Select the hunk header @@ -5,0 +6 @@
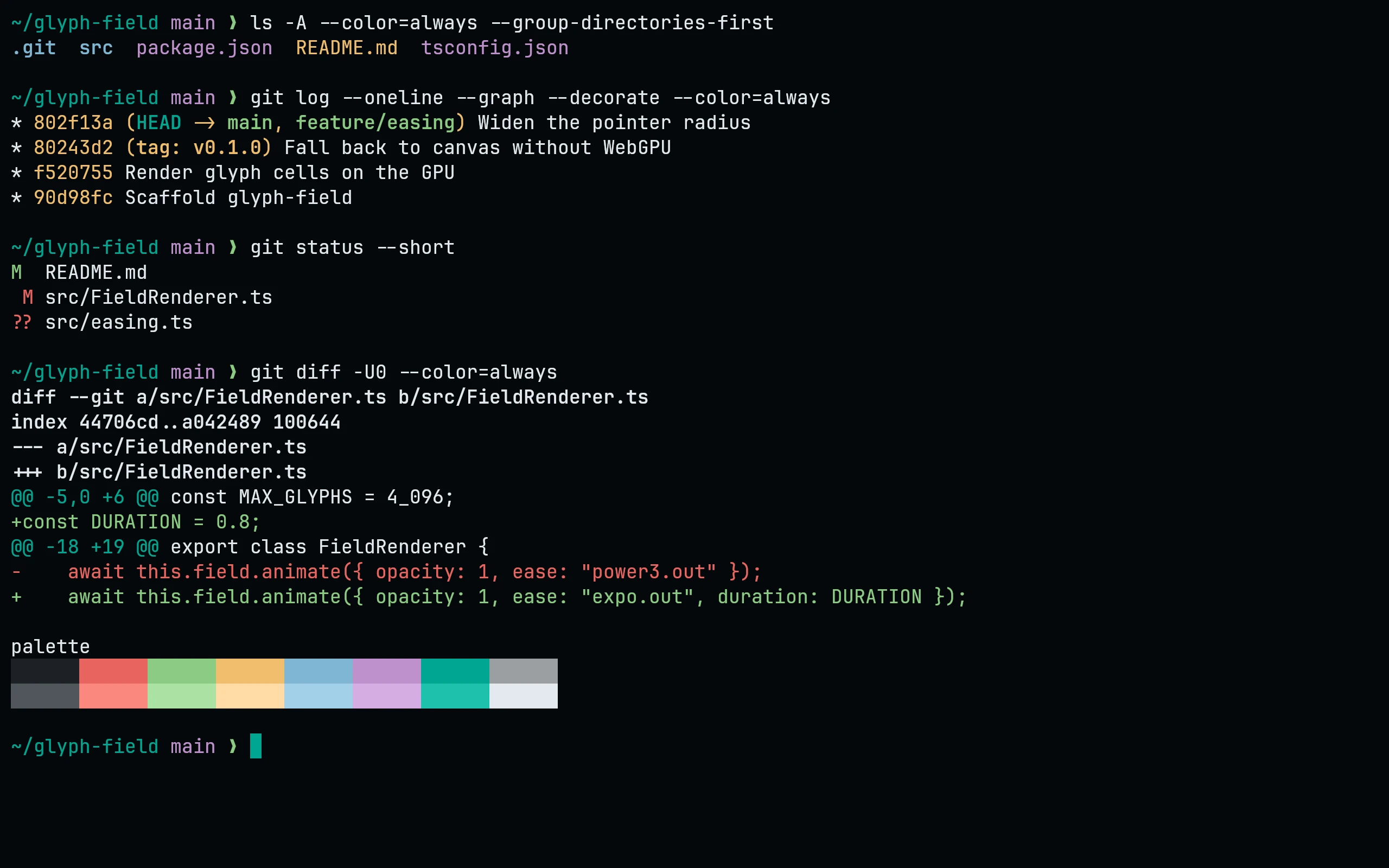1389x868 pixels. [x=85, y=496]
